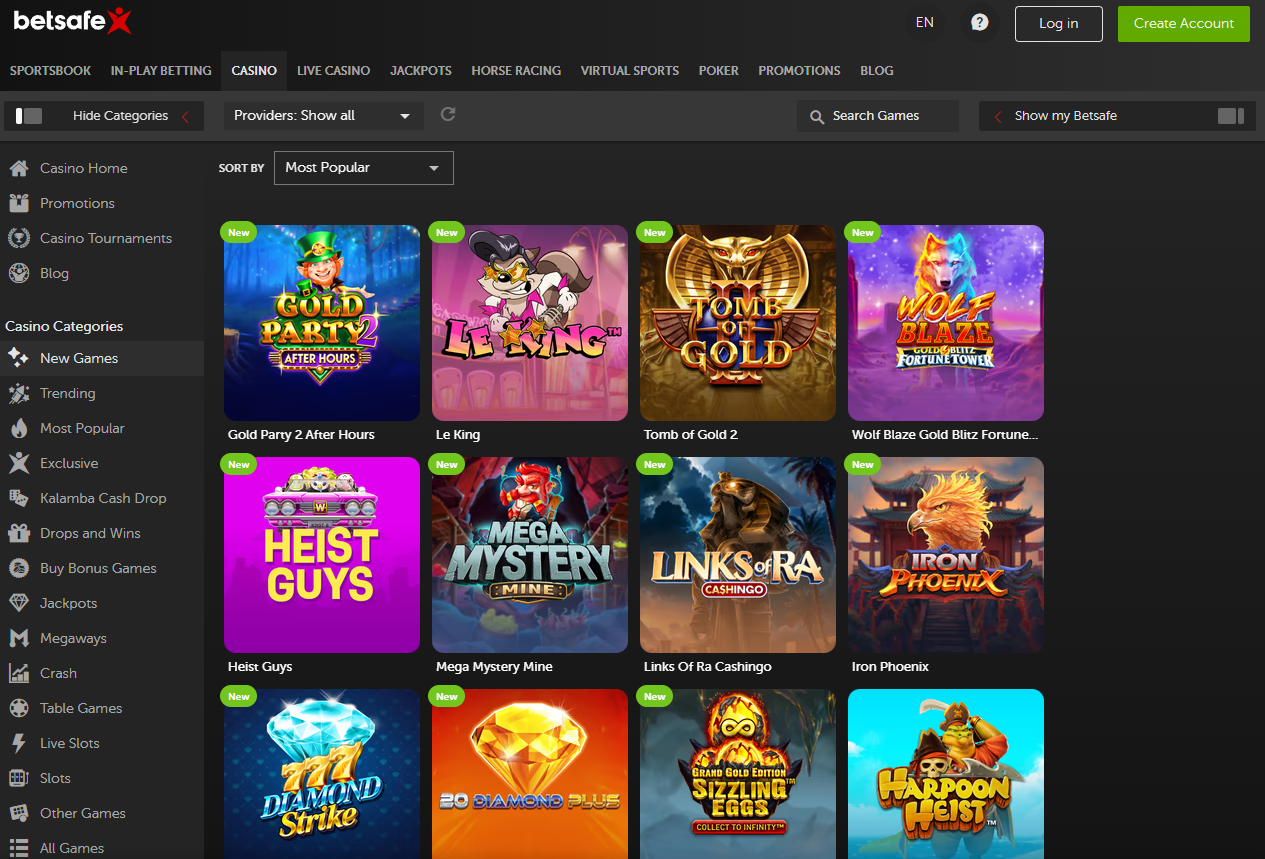Click the Search Games field
Image resolution: width=1265 pixels, height=859 pixels.
(878, 116)
